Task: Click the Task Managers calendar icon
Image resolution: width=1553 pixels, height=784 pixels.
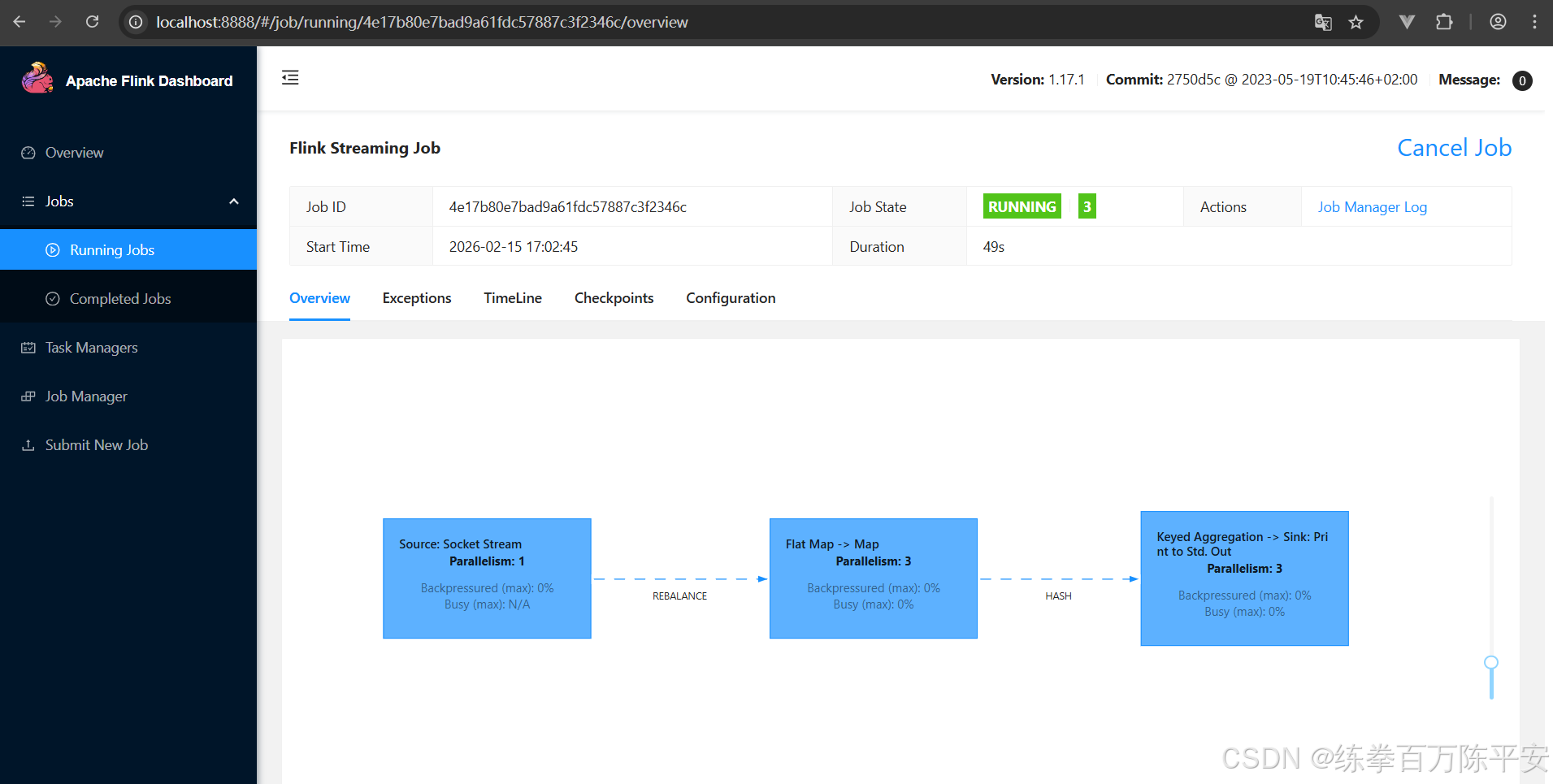Action: [x=28, y=348]
